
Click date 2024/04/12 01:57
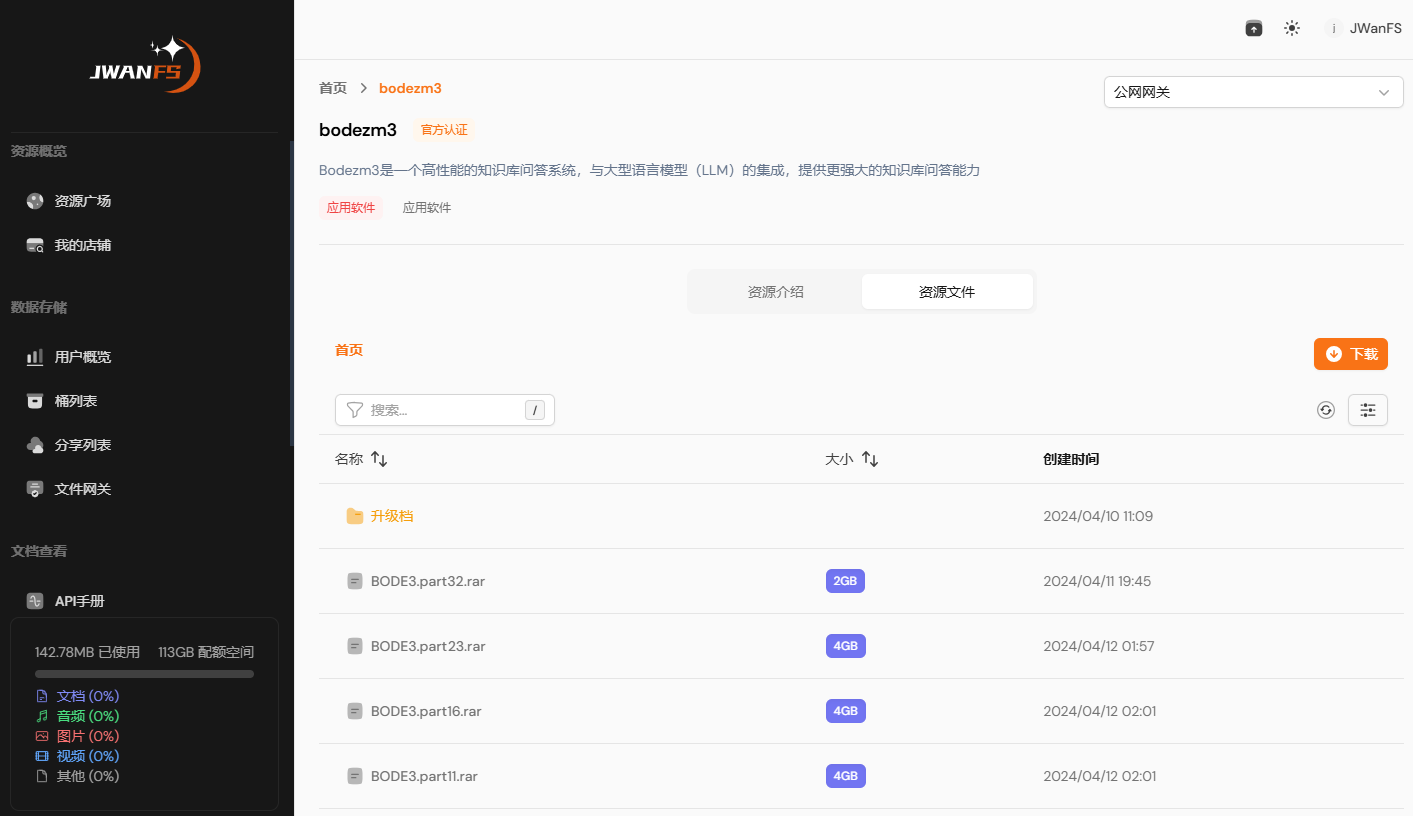pos(1099,646)
